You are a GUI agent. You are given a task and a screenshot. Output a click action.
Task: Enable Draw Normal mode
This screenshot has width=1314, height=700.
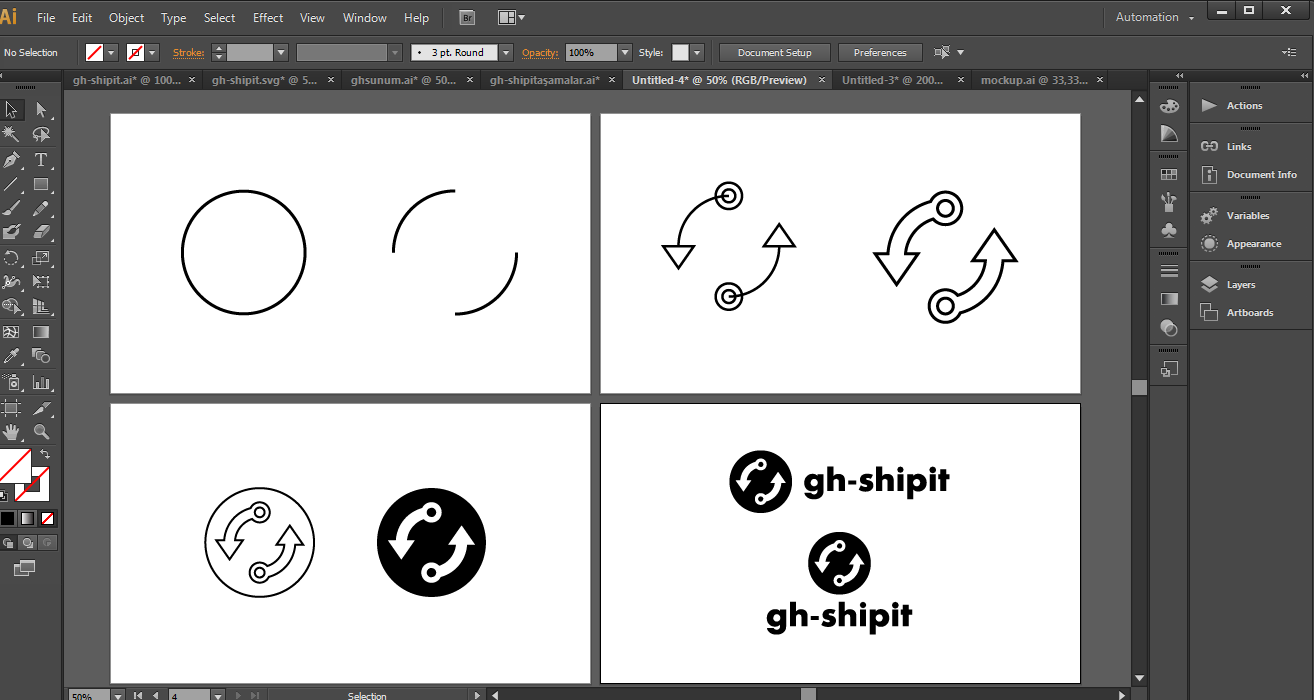click(x=8, y=543)
